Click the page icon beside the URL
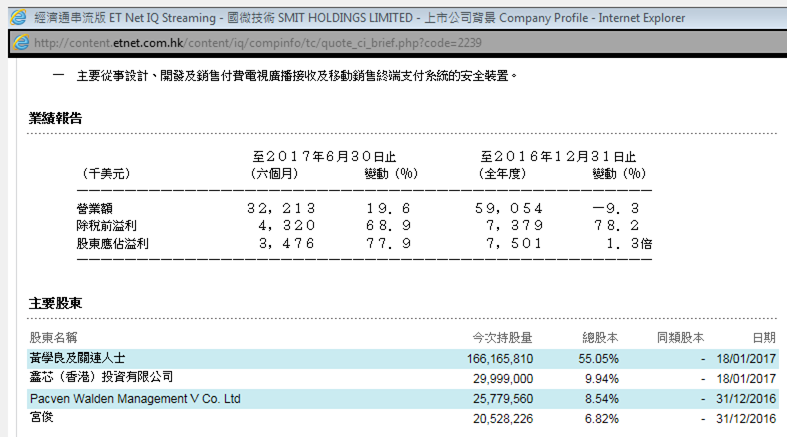The image size is (787, 437). [21, 43]
